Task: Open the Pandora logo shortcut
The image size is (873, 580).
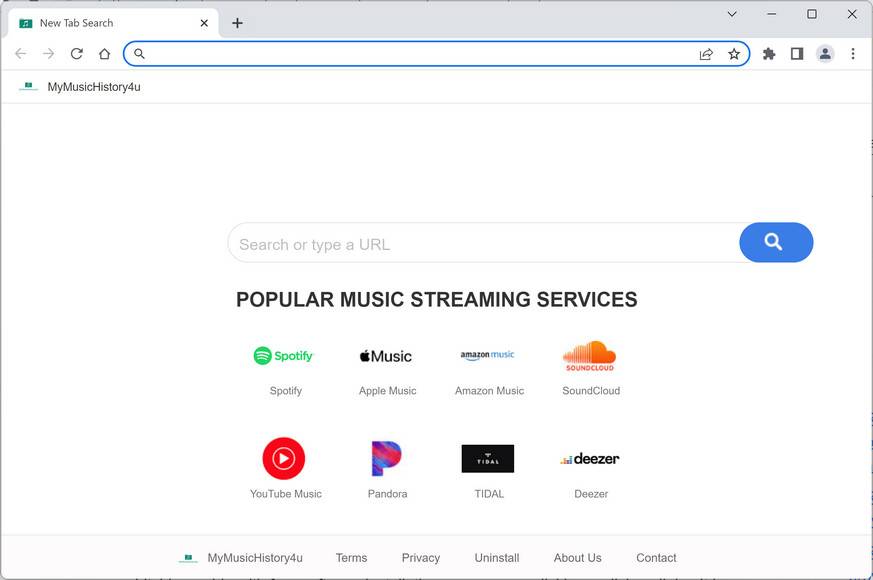Action: [386, 458]
